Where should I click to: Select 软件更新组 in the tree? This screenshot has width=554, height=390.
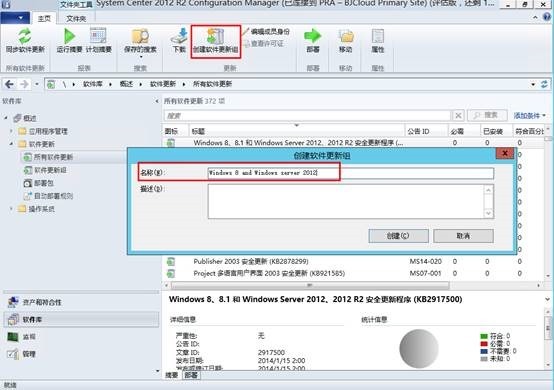pyautogui.click(x=51, y=170)
